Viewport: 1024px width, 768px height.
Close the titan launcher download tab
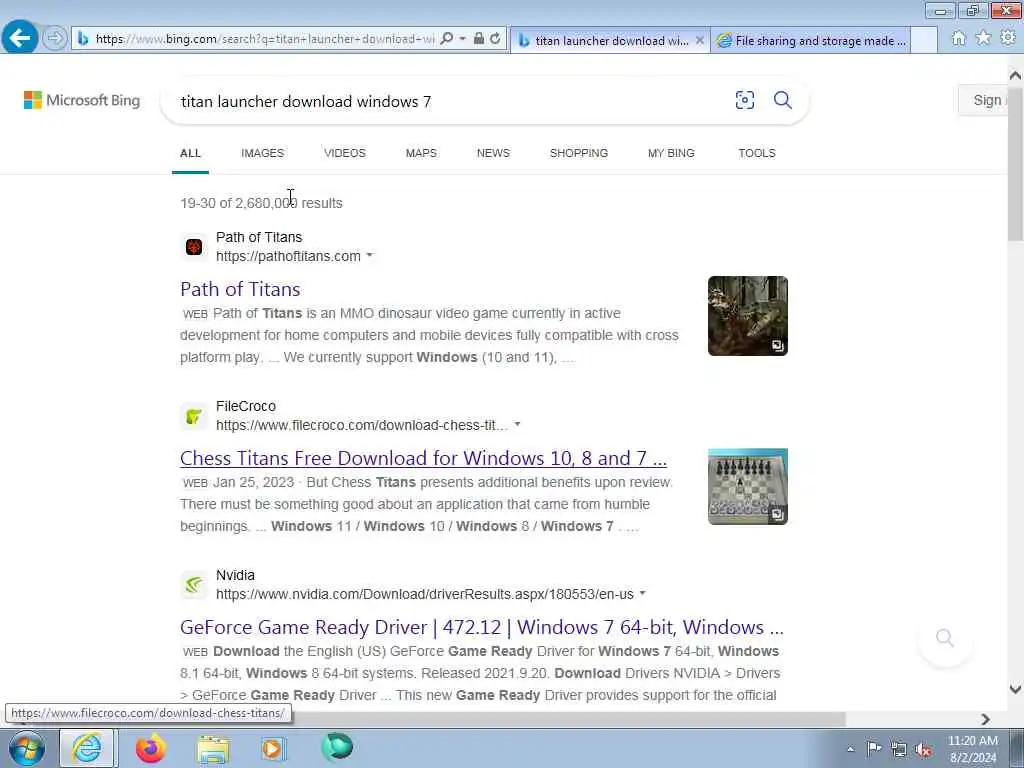click(699, 40)
